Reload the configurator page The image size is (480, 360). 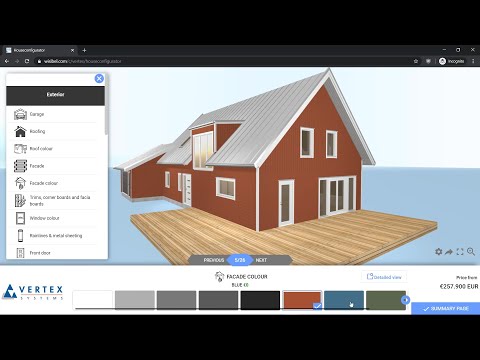(x=27, y=61)
